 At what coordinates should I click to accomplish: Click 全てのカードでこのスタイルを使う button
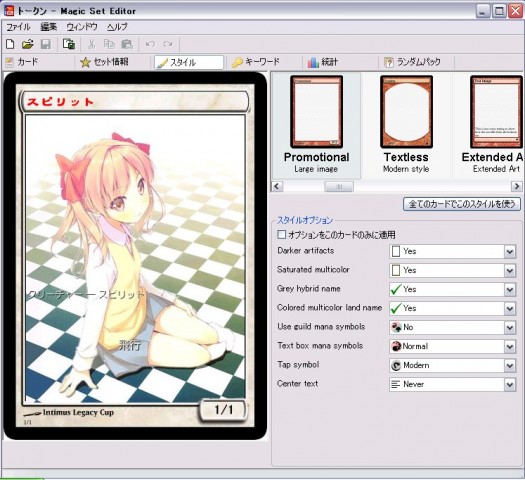[462, 204]
